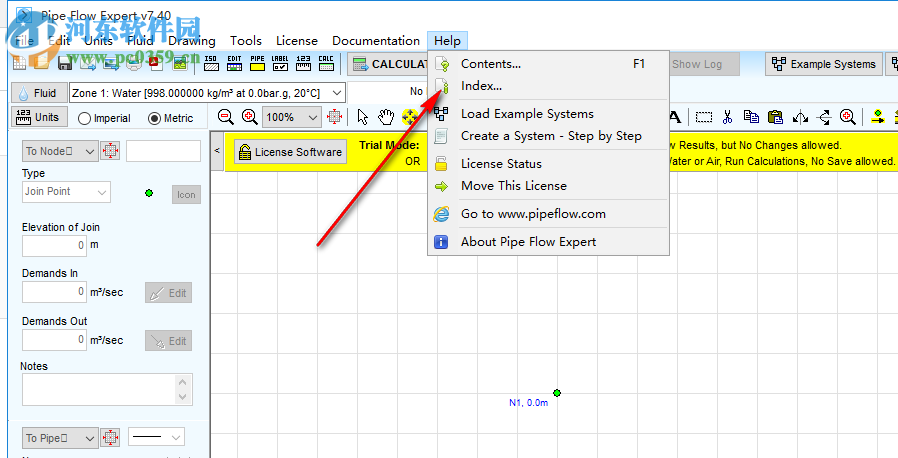
Task: Open License Status from Help menu
Action: (548, 164)
